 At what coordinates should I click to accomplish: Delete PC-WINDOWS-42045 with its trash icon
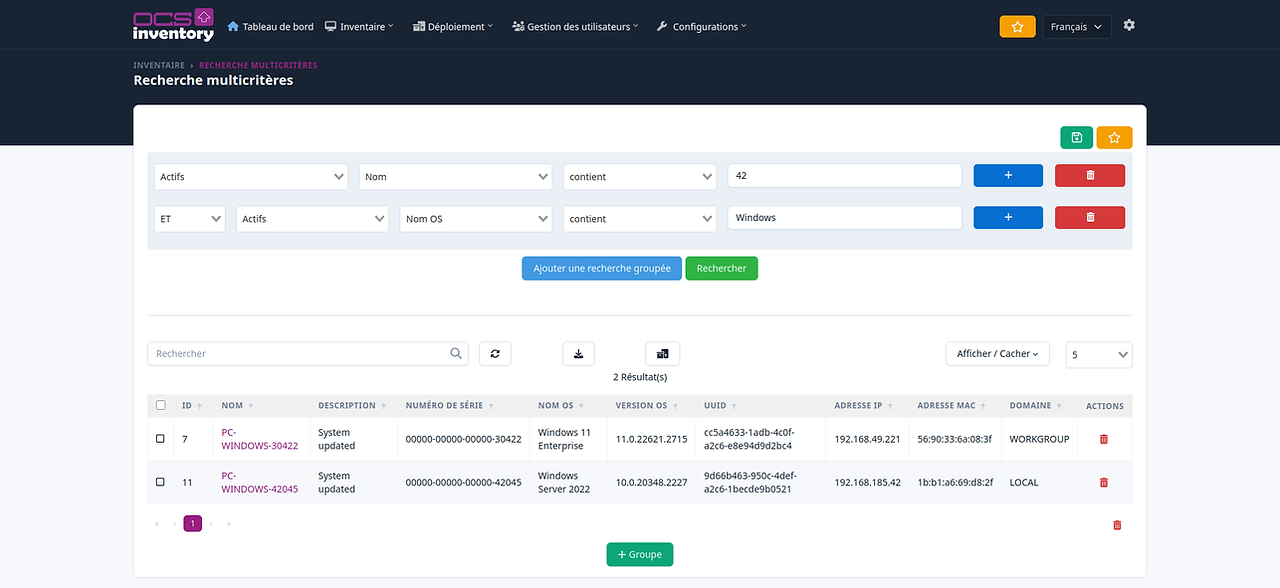coord(1104,482)
